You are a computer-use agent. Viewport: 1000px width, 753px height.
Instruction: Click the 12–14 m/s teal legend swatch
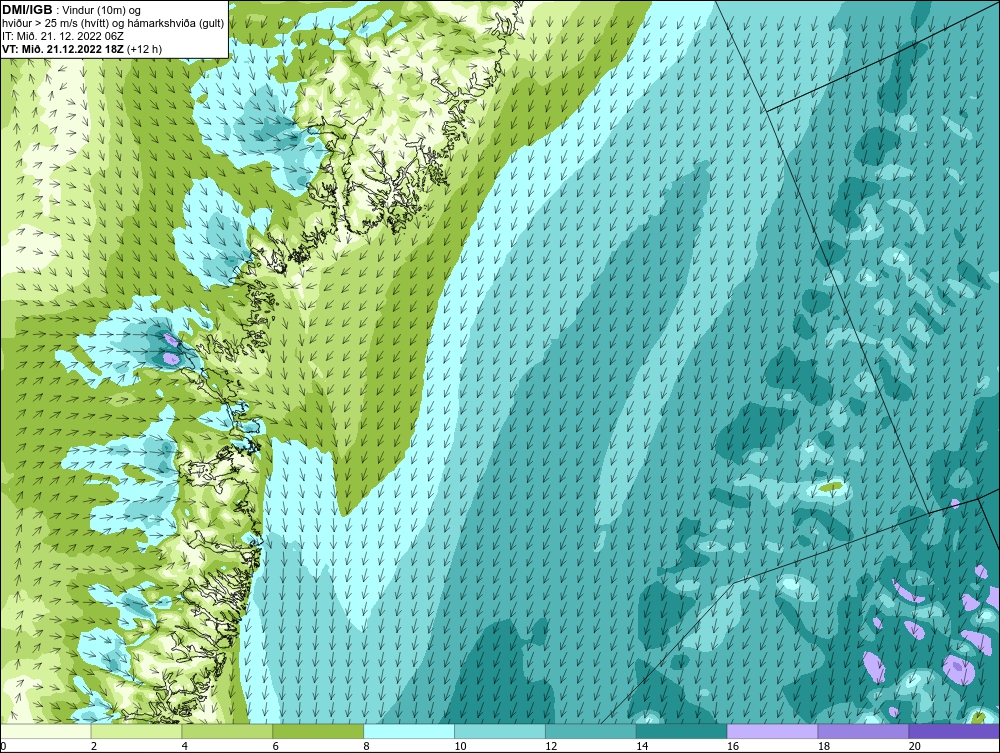pos(591,731)
